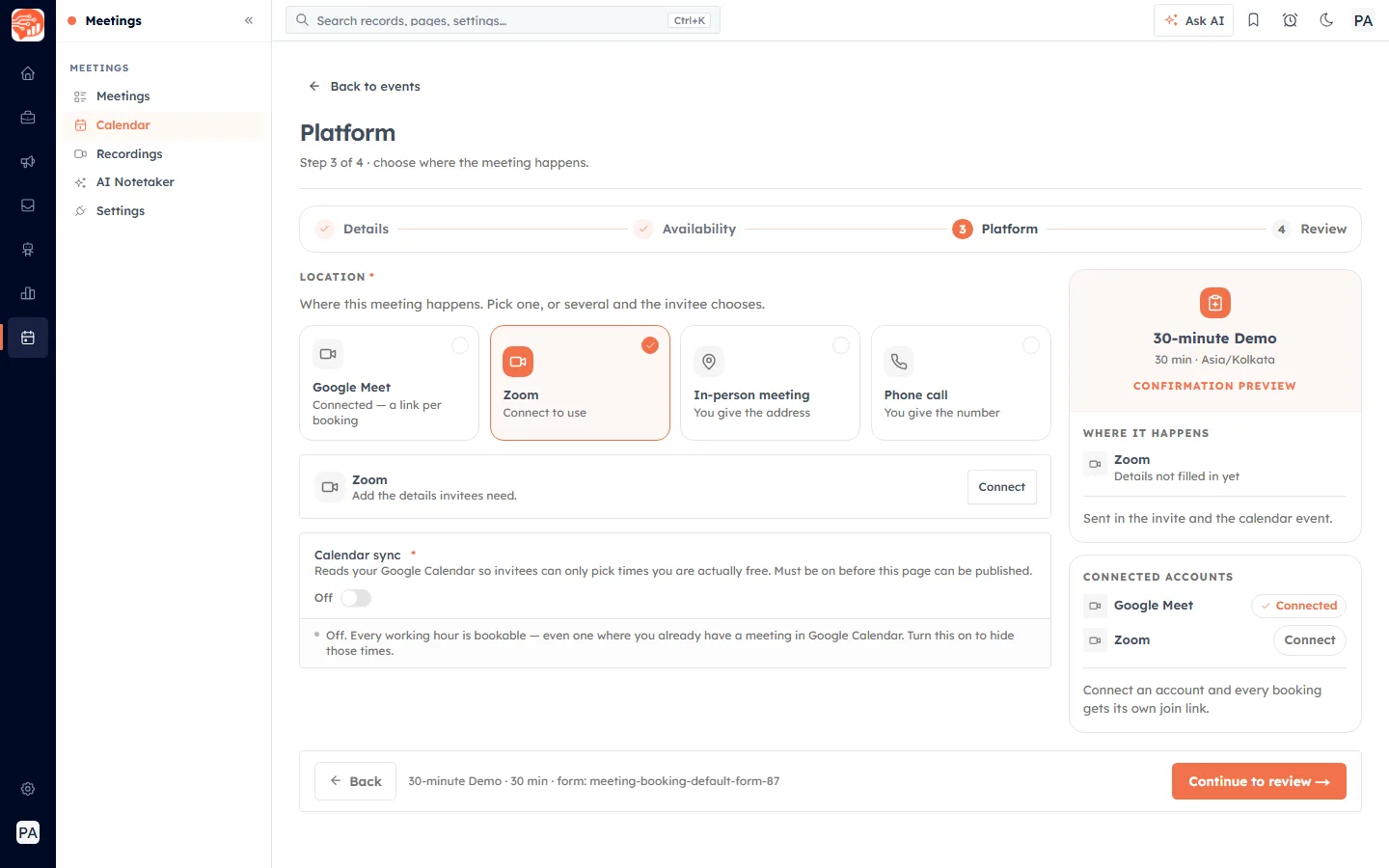Click the app logo at top left
The height and width of the screenshot is (868, 1389).
(x=28, y=25)
